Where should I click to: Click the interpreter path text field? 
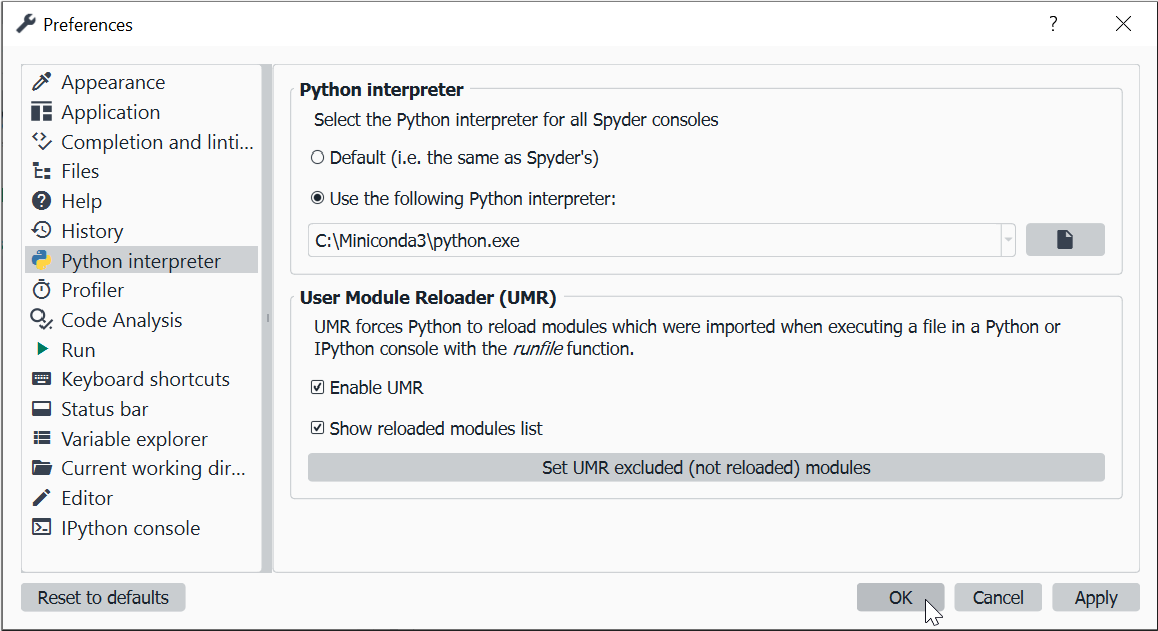coord(654,240)
